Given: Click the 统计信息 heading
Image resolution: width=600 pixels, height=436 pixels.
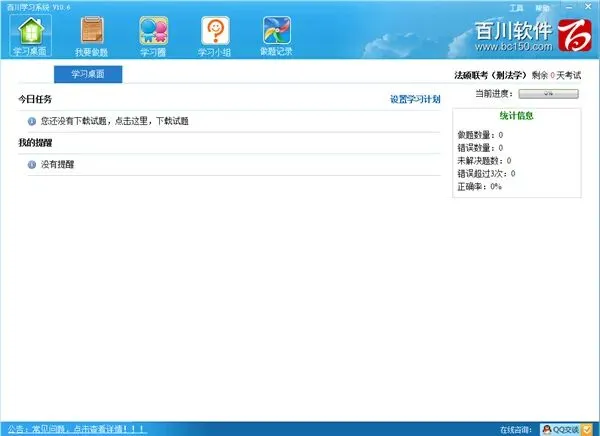Looking at the screenshot, I should [x=517, y=116].
